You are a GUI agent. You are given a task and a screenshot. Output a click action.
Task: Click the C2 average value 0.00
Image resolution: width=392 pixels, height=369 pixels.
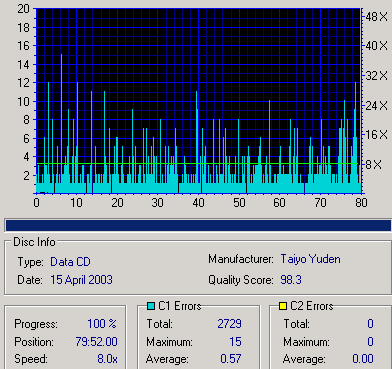click(363, 359)
